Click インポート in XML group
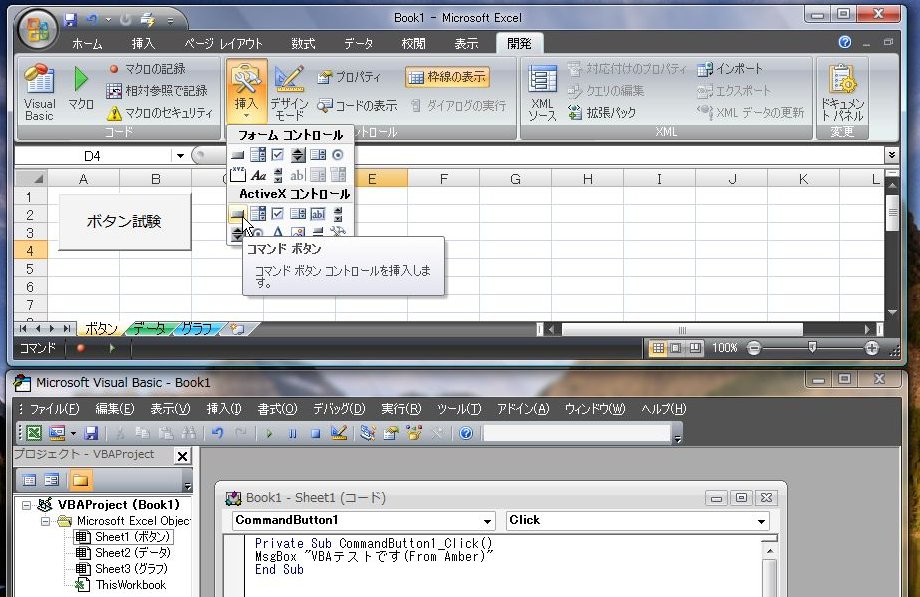920x597 pixels. [x=730, y=69]
